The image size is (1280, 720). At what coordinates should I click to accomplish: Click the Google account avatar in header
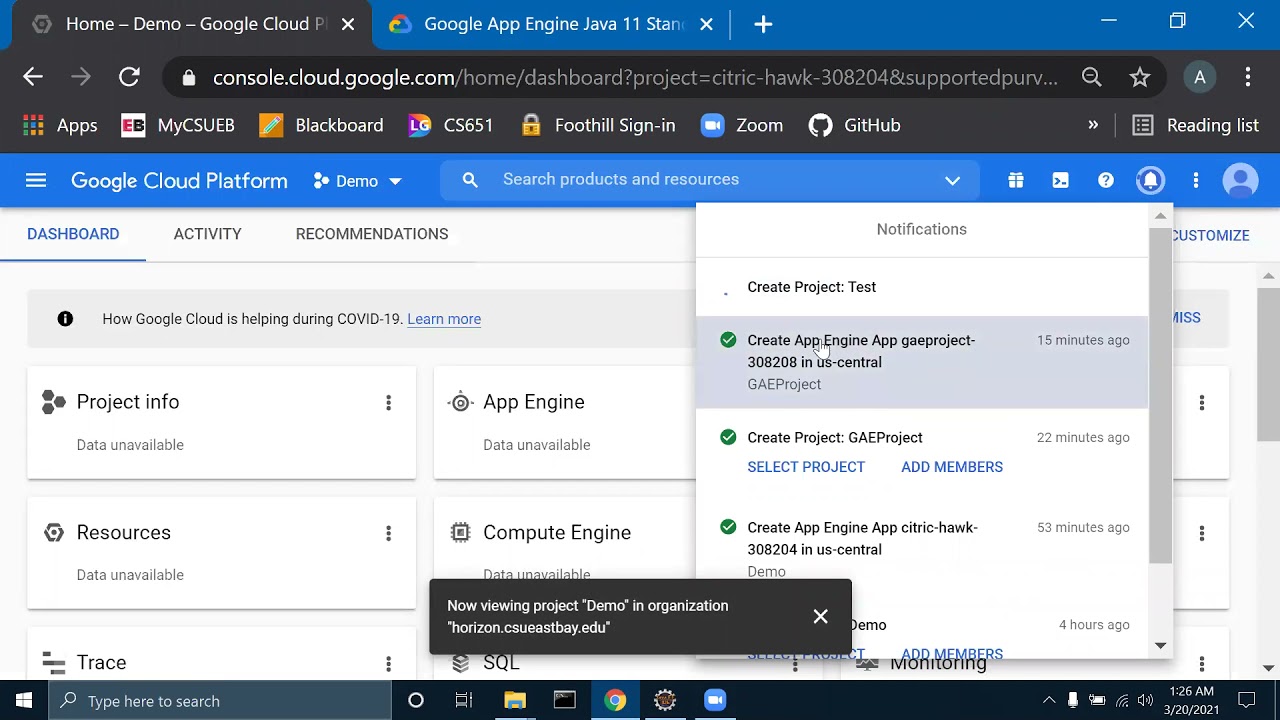[1240, 180]
